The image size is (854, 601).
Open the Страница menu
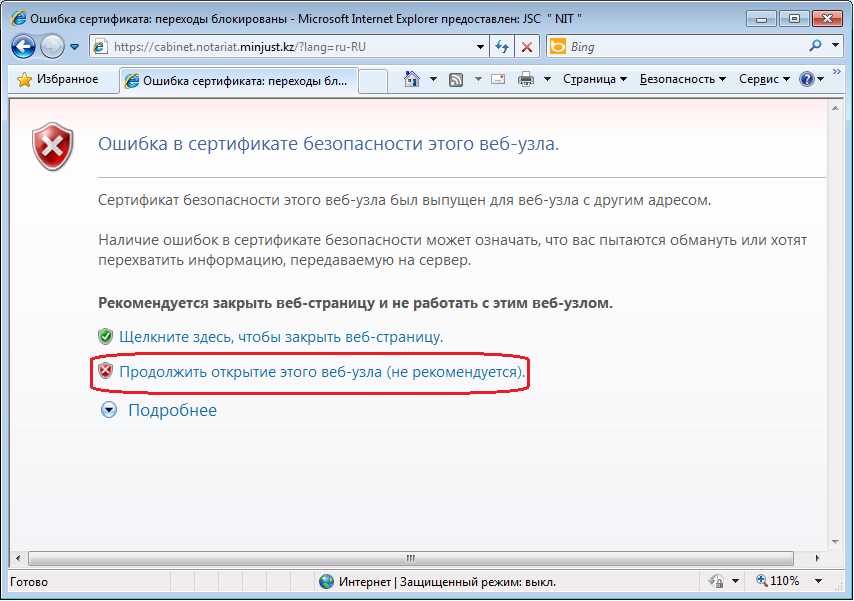point(594,80)
